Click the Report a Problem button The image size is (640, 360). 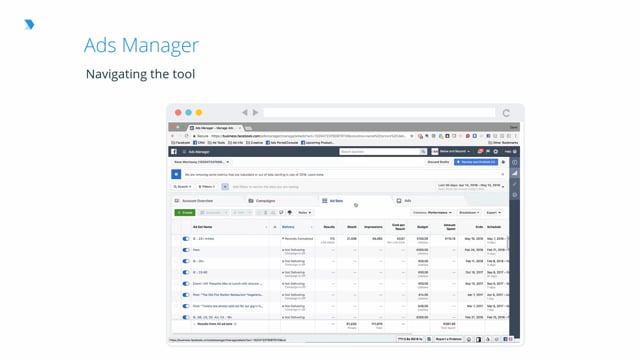[448, 339]
